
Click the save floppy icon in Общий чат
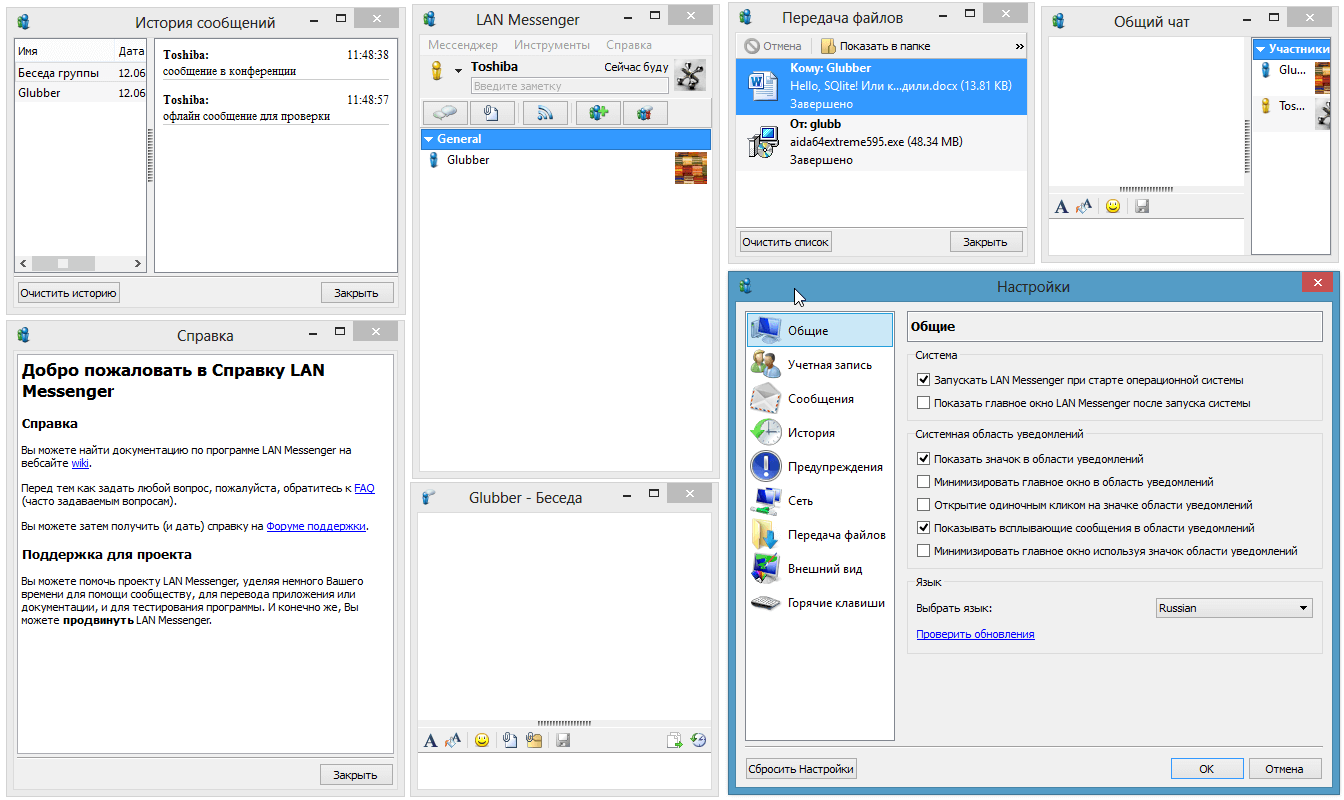1142,207
